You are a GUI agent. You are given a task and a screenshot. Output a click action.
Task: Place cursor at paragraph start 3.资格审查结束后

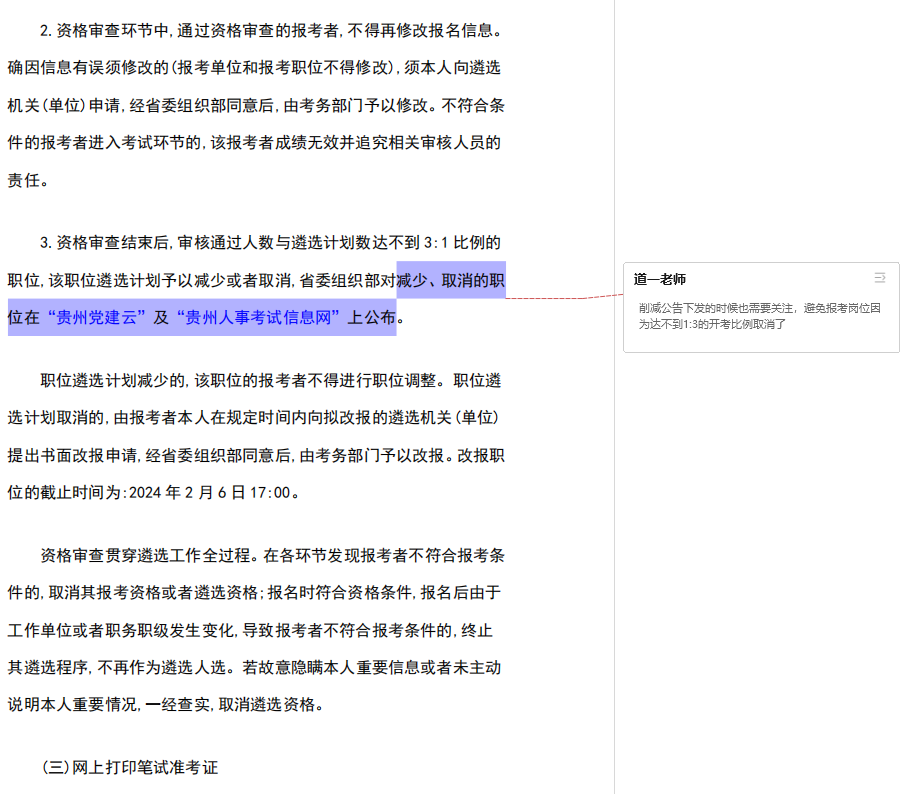(42, 242)
